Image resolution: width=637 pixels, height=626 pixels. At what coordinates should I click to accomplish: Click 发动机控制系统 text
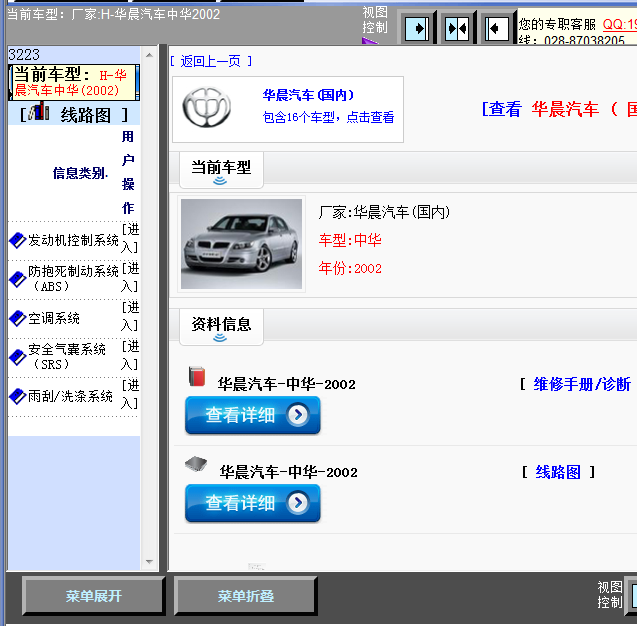click(73, 240)
